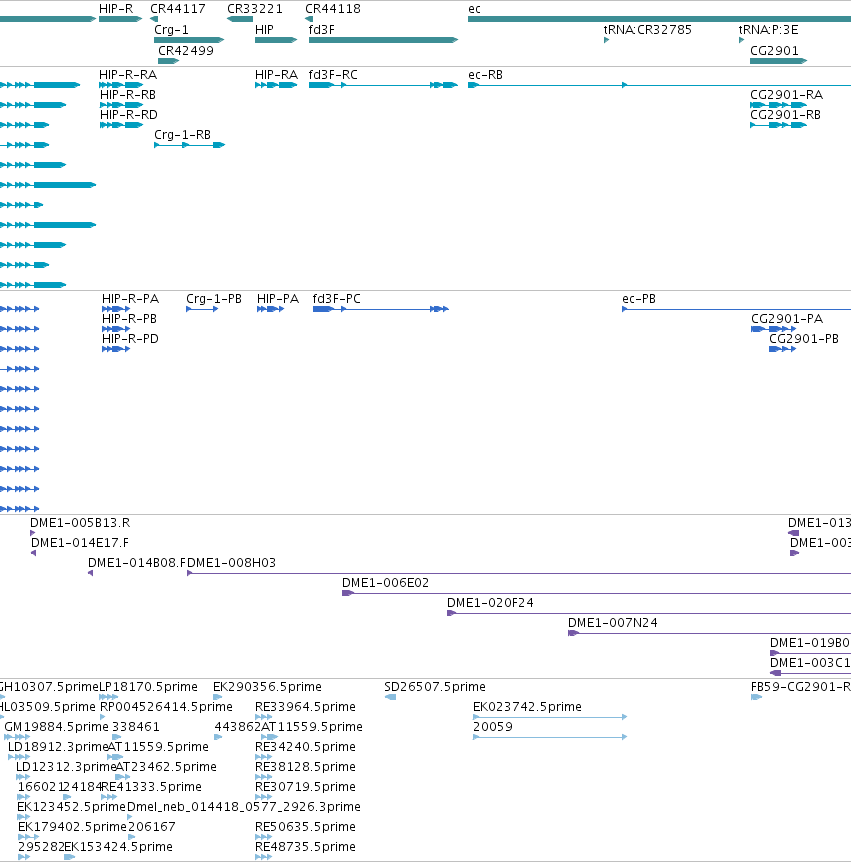Select the CR44117 gene label
The width and height of the screenshot is (851, 862).
click(x=178, y=9)
